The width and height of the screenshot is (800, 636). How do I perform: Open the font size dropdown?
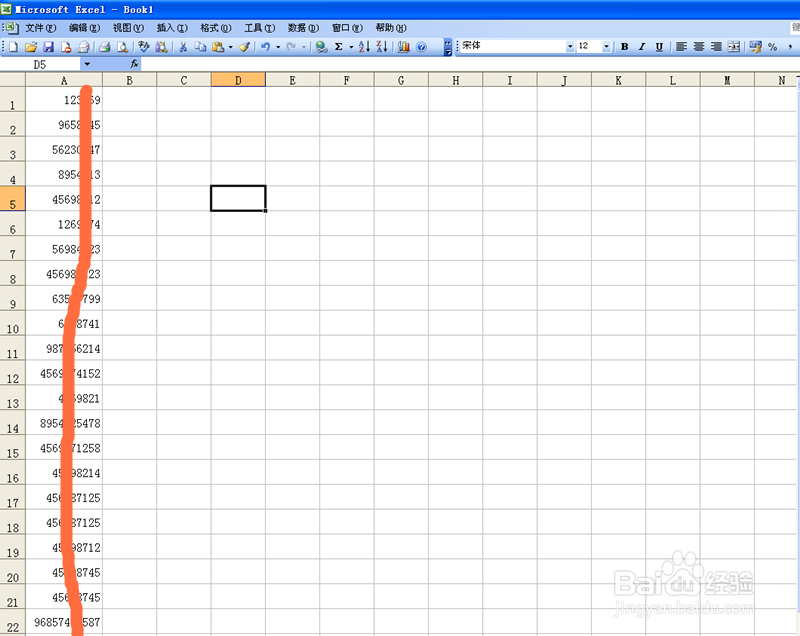coord(606,46)
